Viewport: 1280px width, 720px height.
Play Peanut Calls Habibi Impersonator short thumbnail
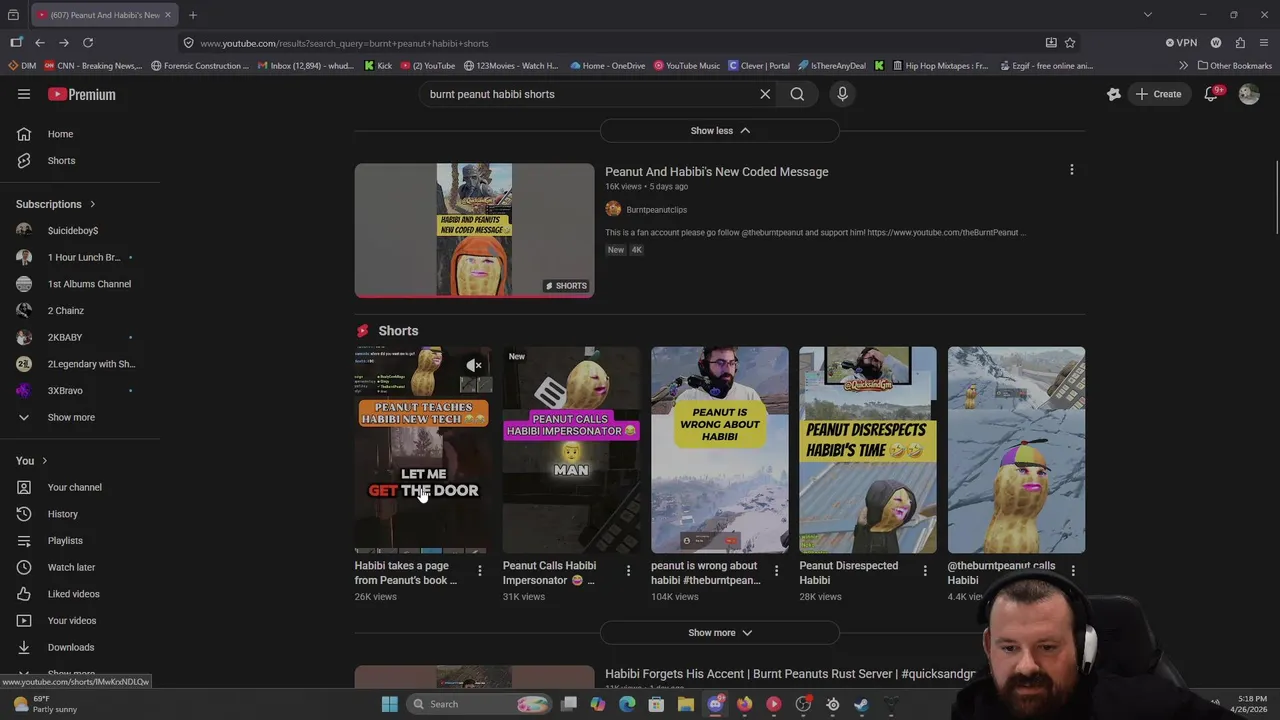571,450
